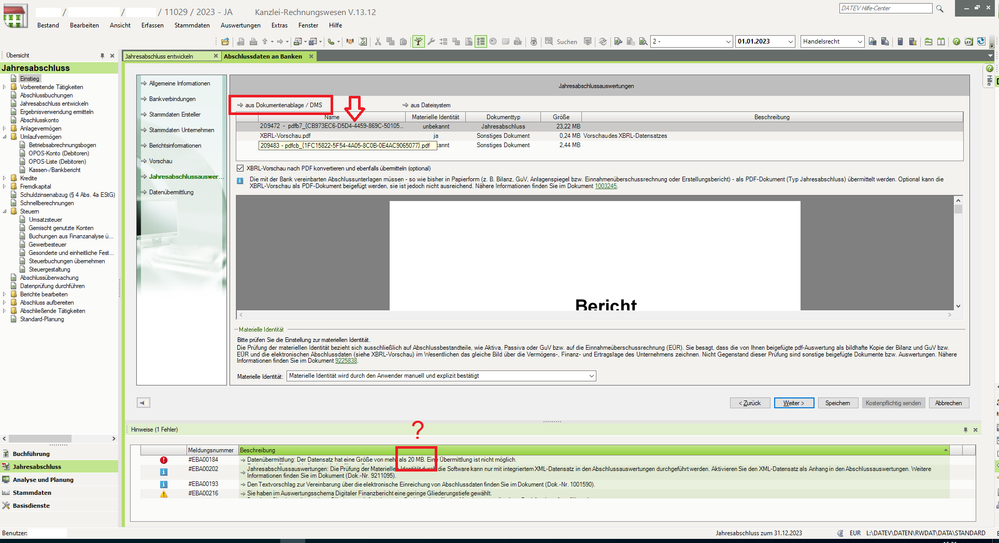The height and width of the screenshot is (543, 999).
Task: Click the blue info icon for #EBA00202
Action: [163, 471]
